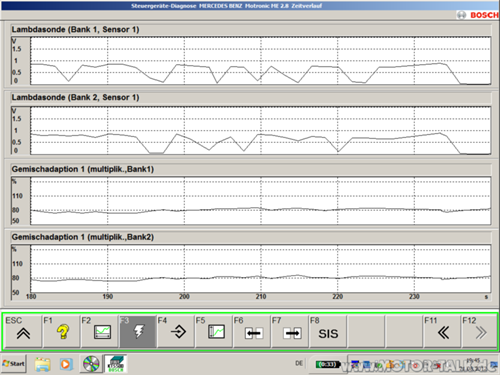The width and height of the screenshot is (500, 375).
Task: Open the disc icon in taskbar
Action: pos(91,364)
